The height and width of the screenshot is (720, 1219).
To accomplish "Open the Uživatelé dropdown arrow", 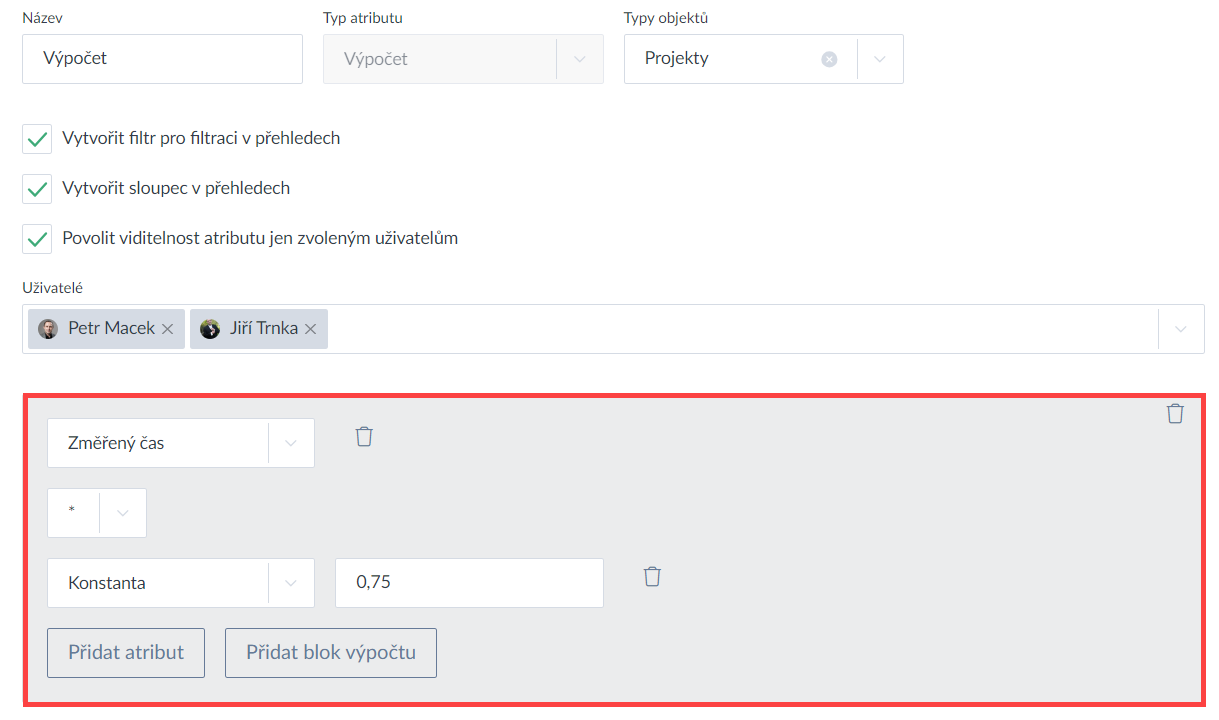I will click(1181, 329).
